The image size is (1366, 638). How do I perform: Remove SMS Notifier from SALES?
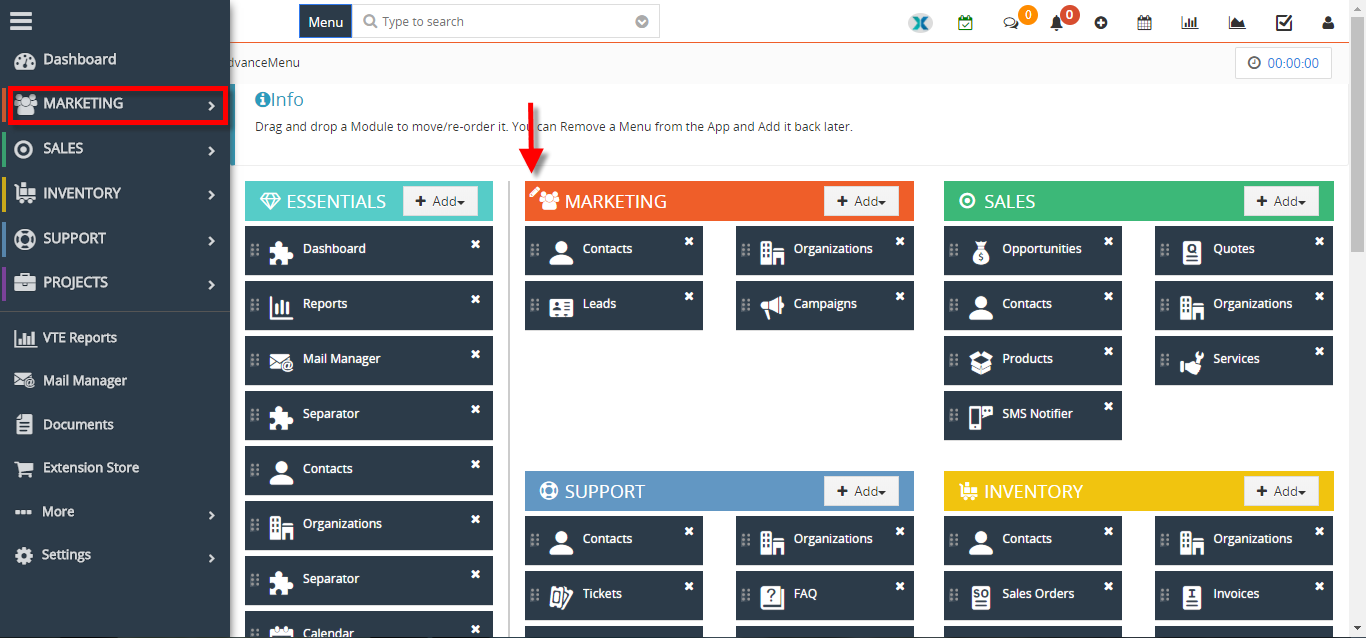point(1108,407)
